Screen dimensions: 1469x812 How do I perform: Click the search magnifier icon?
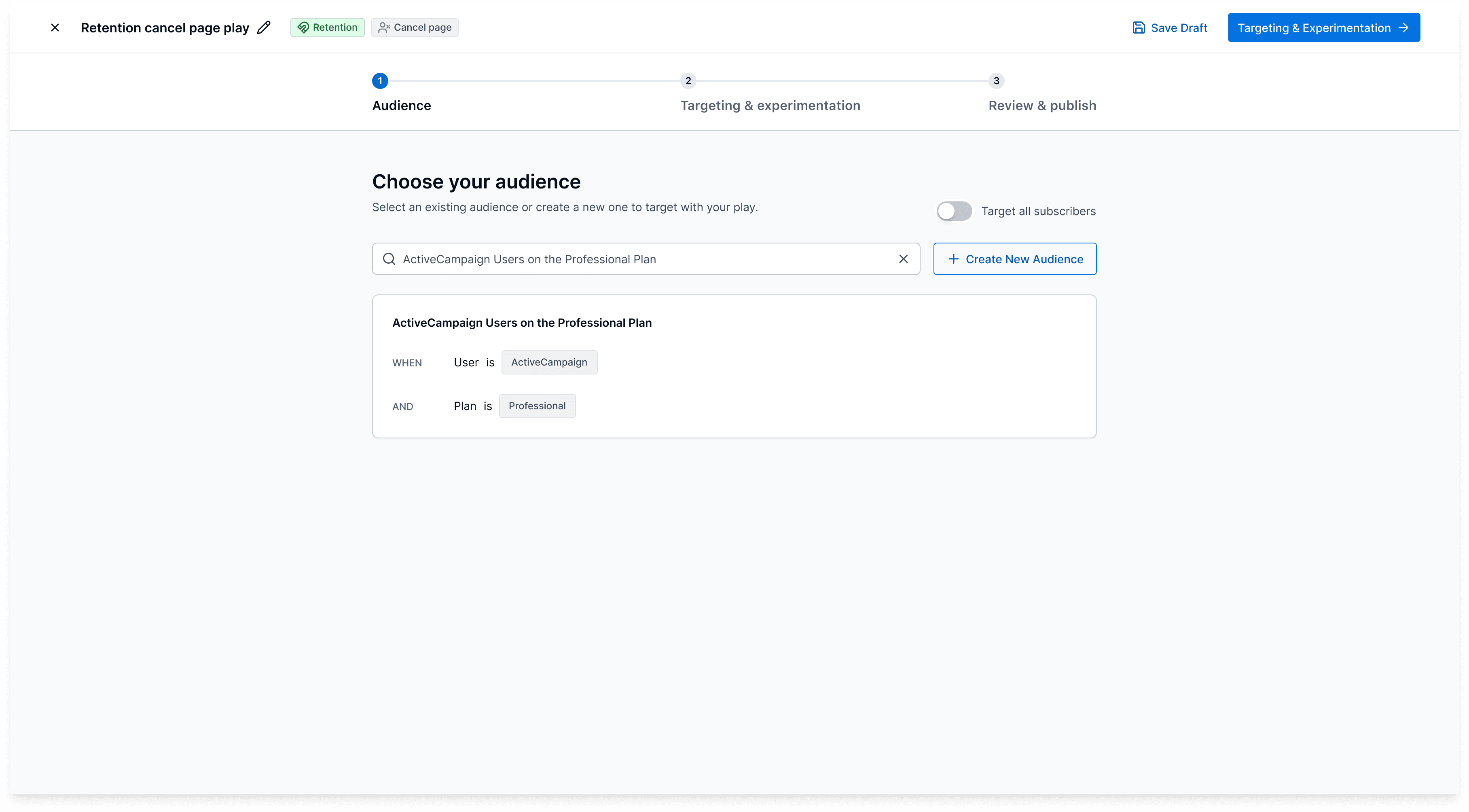(x=389, y=259)
